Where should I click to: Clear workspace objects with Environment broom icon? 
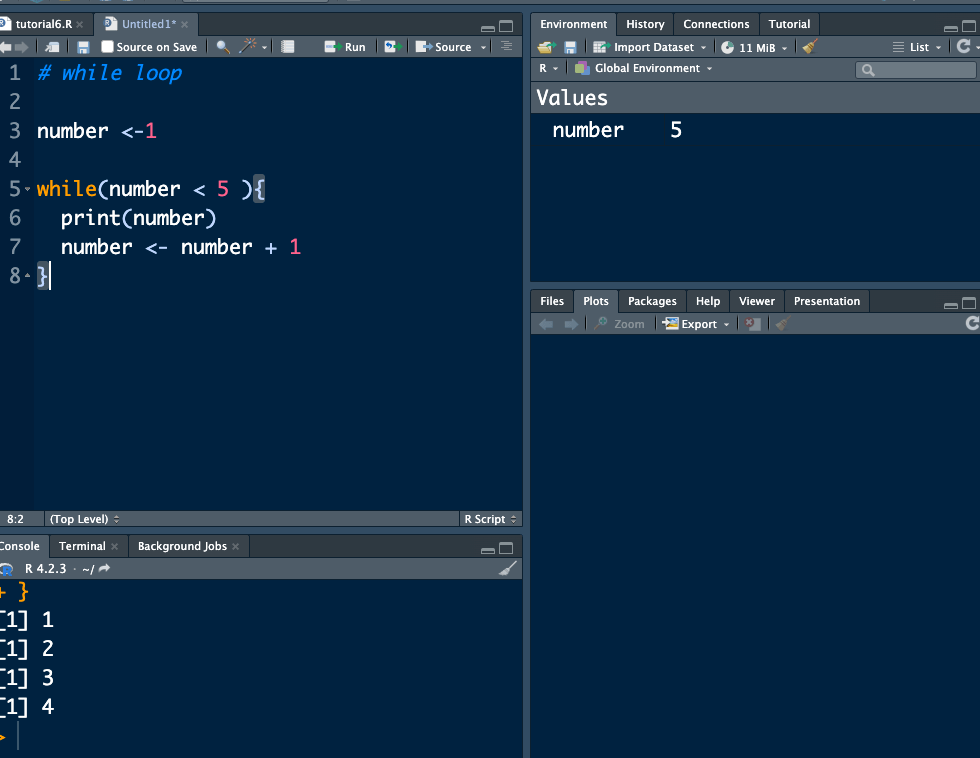[810, 47]
